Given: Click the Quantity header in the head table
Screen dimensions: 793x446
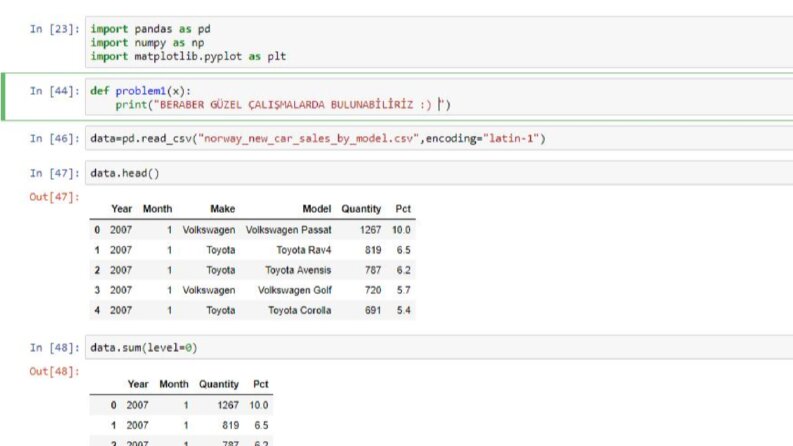Looking at the screenshot, I should pyautogui.click(x=361, y=209).
